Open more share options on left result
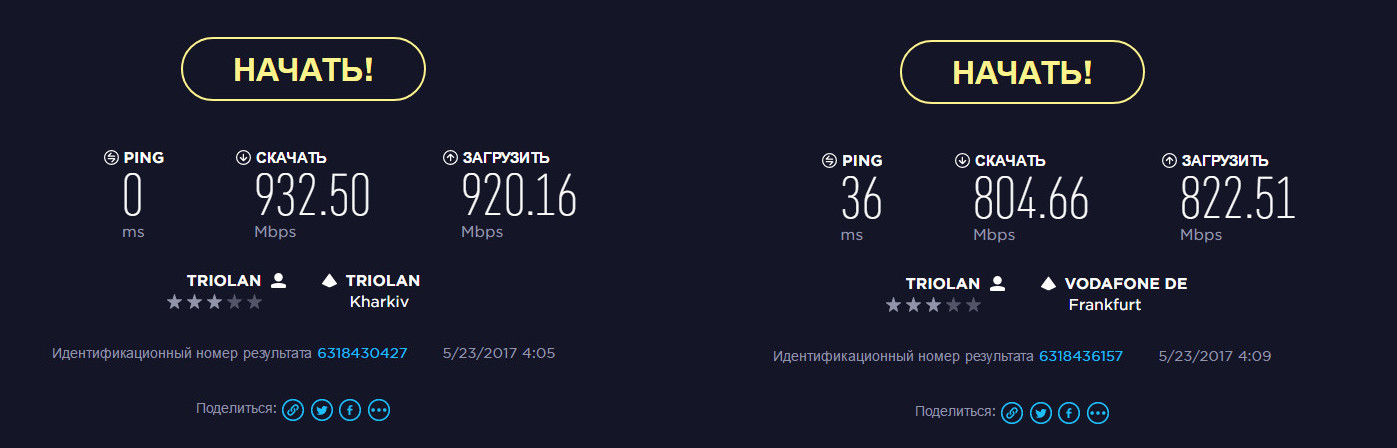1397x448 pixels. click(x=378, y=409)
